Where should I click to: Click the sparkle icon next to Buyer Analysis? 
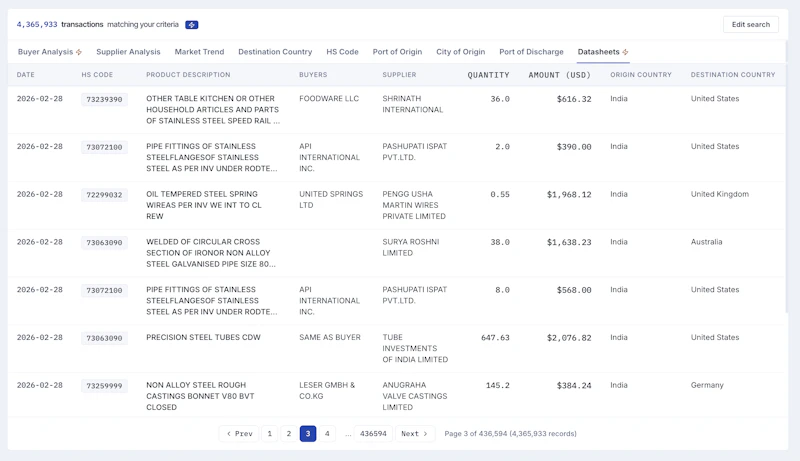(x=79, y=52)
